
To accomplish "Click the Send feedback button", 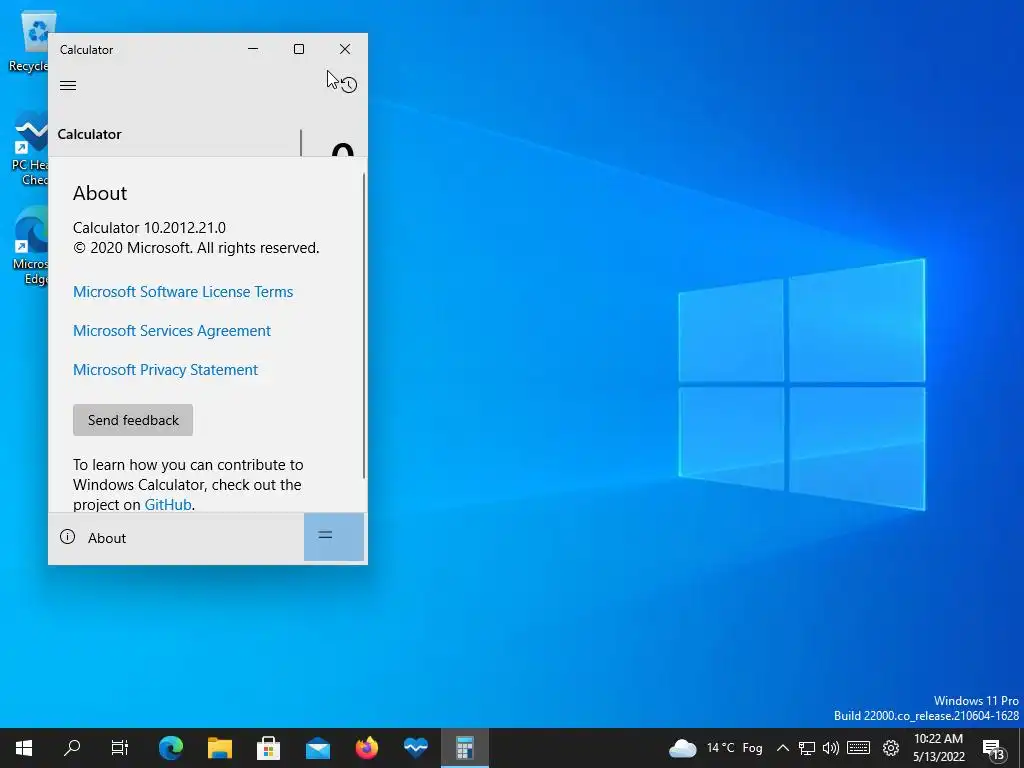I will [x=133, y=420].
